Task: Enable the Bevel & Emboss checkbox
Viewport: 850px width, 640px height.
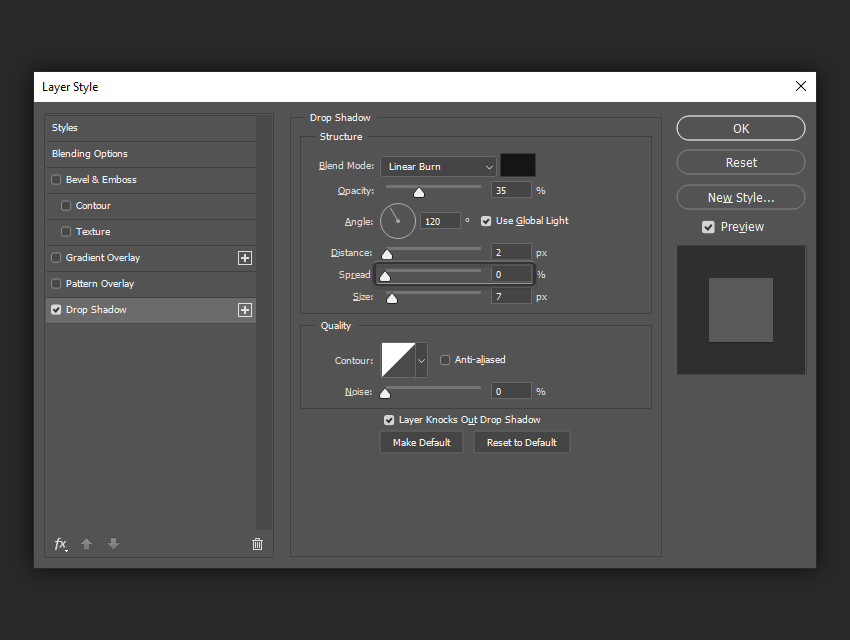Action: coord(56,179)
